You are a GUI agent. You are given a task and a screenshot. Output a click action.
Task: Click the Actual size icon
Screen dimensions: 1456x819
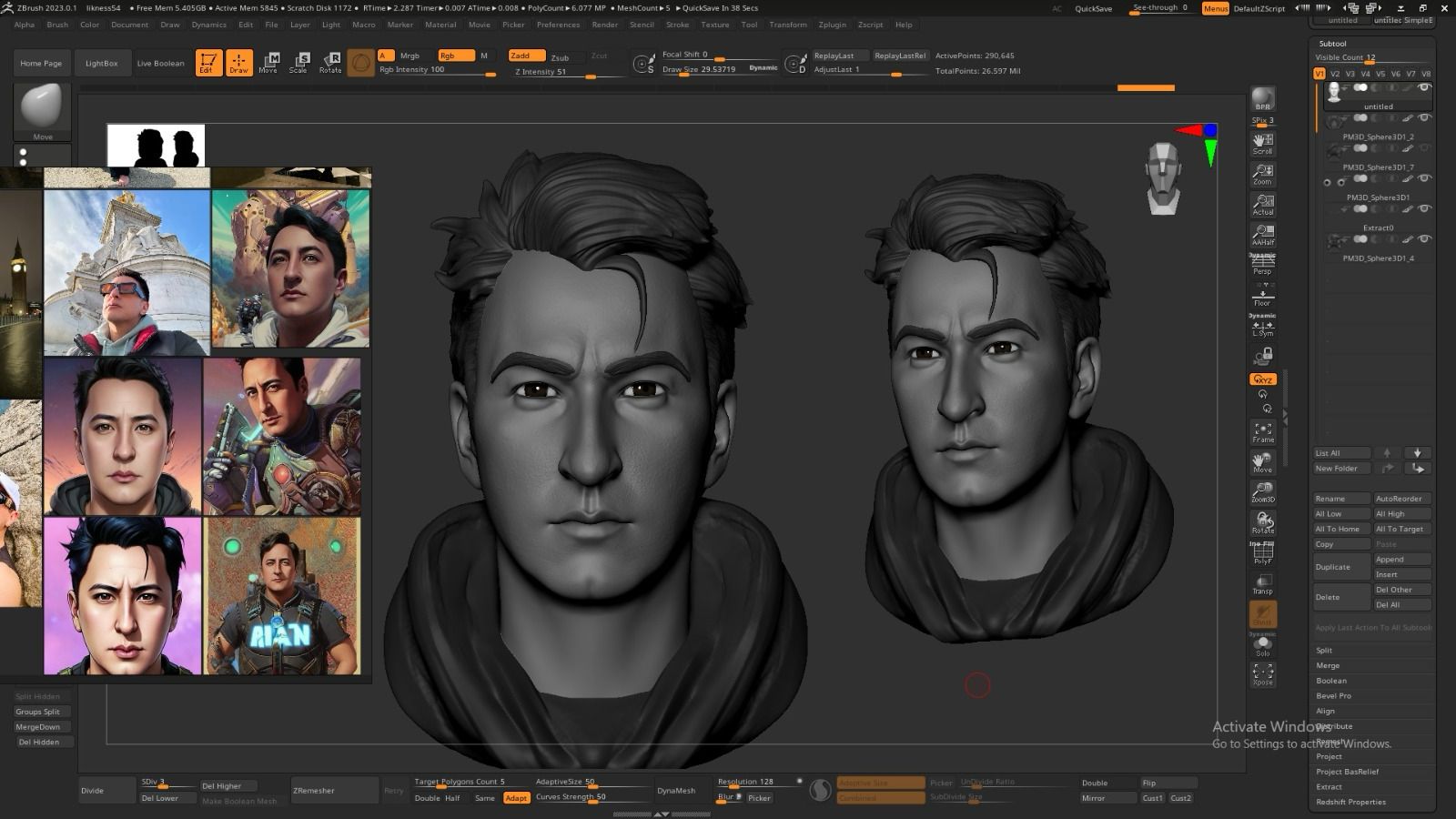(x=1263, y=205)
